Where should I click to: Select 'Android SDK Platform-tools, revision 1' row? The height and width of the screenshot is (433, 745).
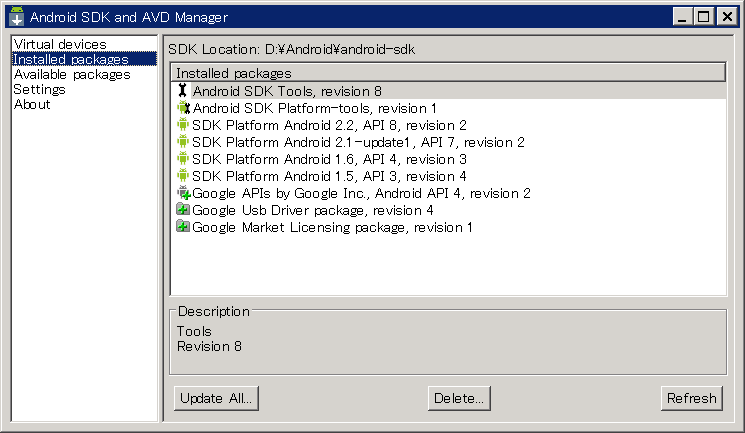tap(449, 108)
